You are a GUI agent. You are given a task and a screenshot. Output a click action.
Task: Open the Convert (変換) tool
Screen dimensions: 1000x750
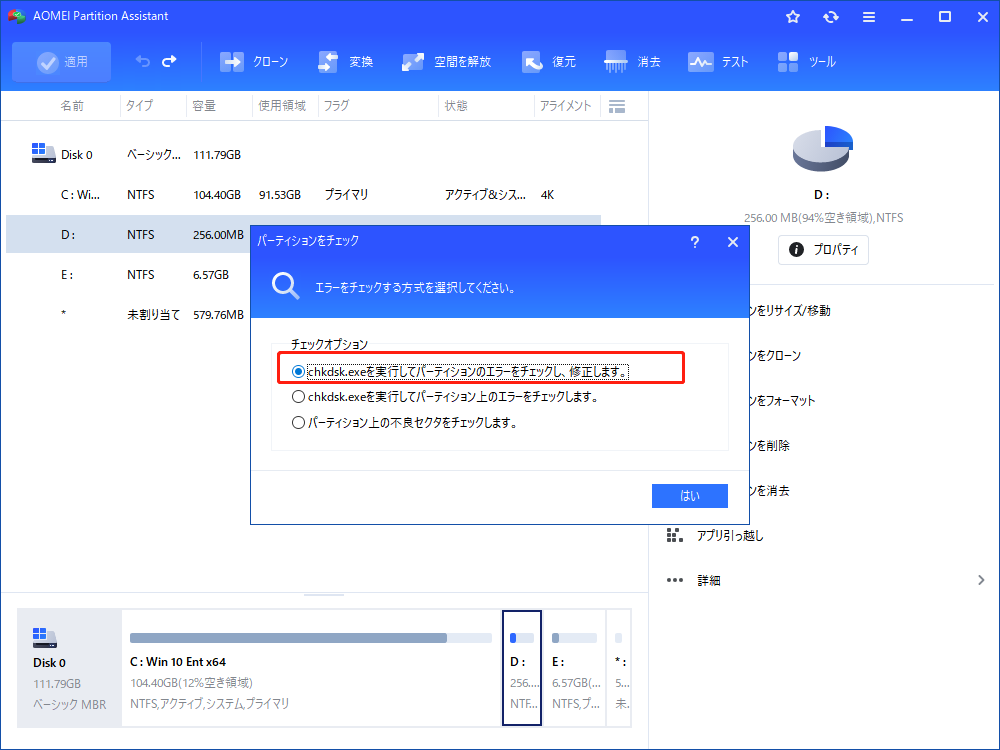[329, 62]
